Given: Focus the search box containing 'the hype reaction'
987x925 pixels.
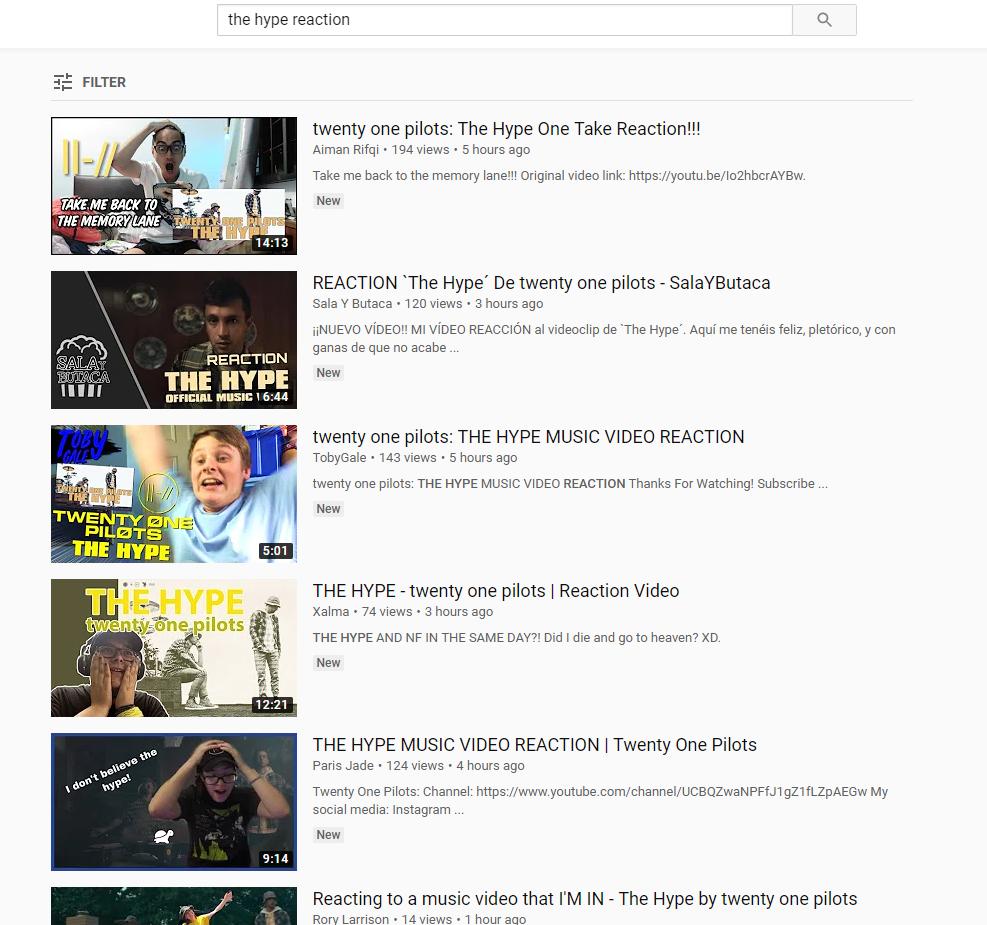Looking at the screenshot, I should coord(505,20).
